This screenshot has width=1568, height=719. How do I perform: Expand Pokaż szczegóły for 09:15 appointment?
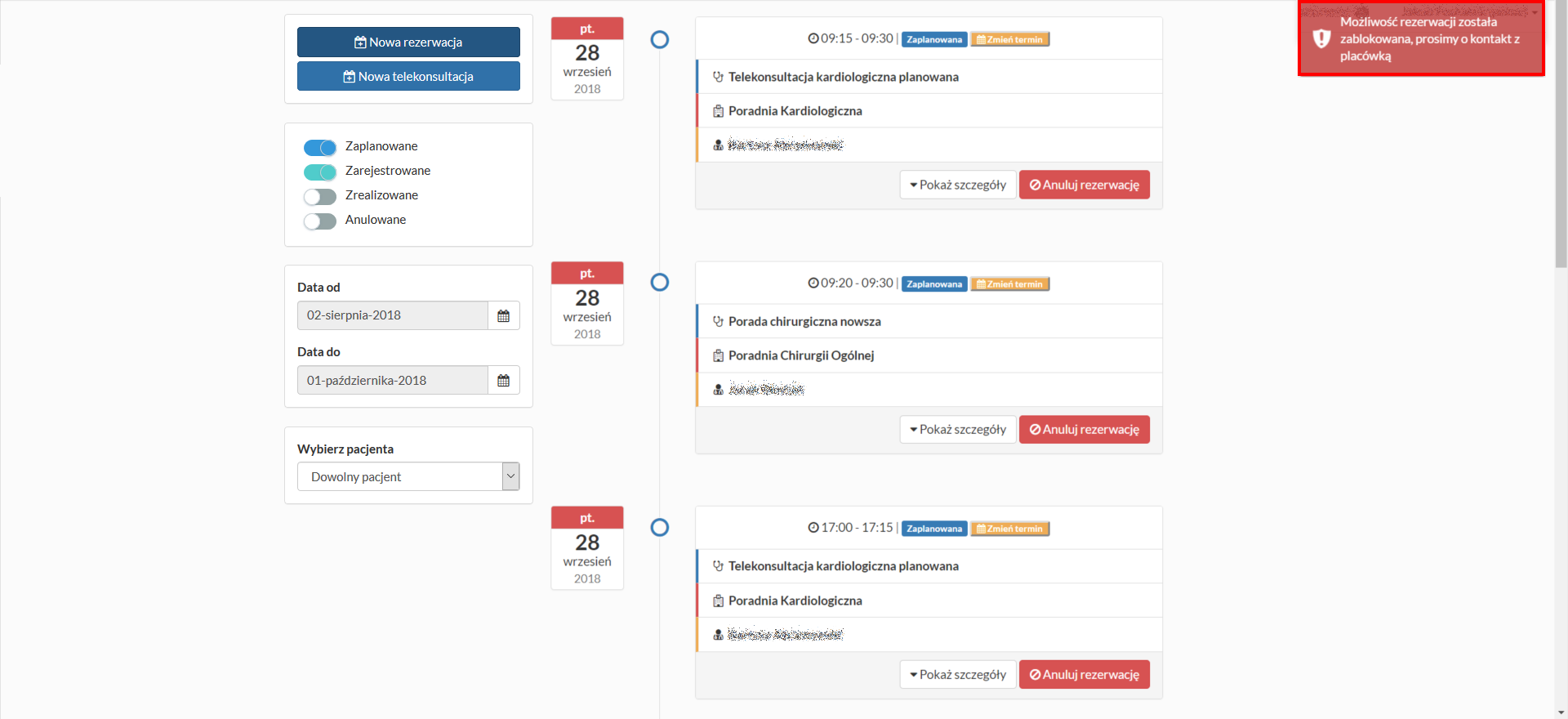pyautogui.click(x=958, y=185)
